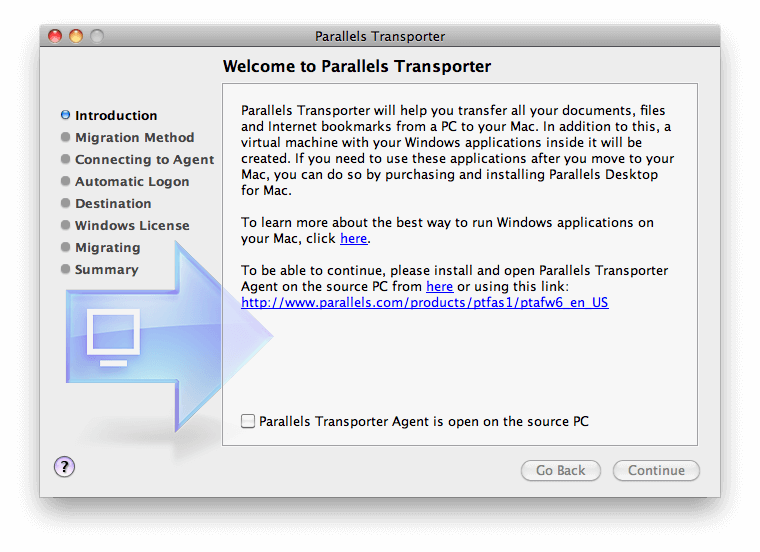Screen dimensions: 760x552
Task: Select the Connecting to Agent step
Action: click(x=144, y=159)
